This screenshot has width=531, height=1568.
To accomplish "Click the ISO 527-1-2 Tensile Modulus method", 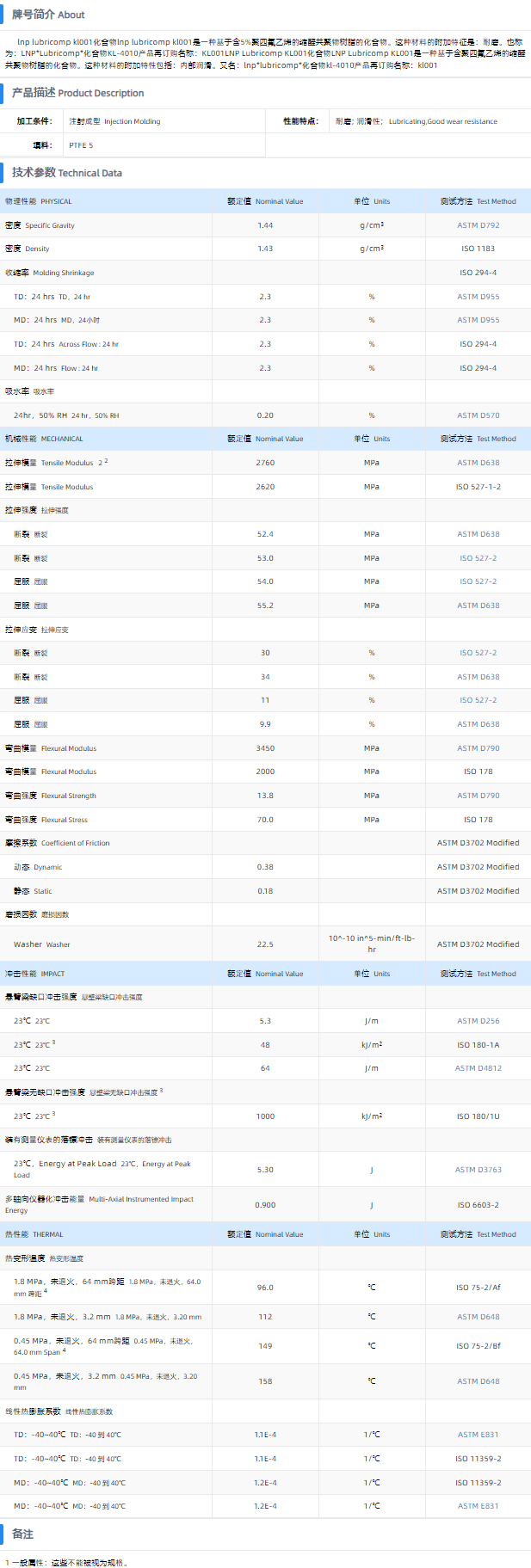I will coord(478,487).
